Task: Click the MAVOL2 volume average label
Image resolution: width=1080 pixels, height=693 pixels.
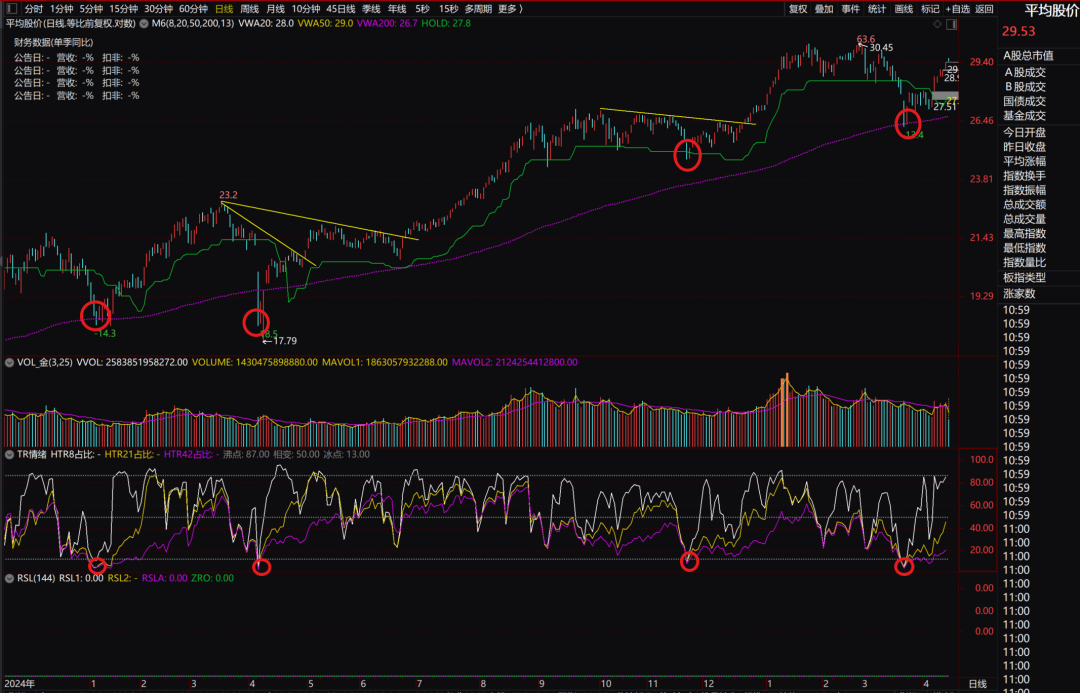Action: (x=515, y=362)
